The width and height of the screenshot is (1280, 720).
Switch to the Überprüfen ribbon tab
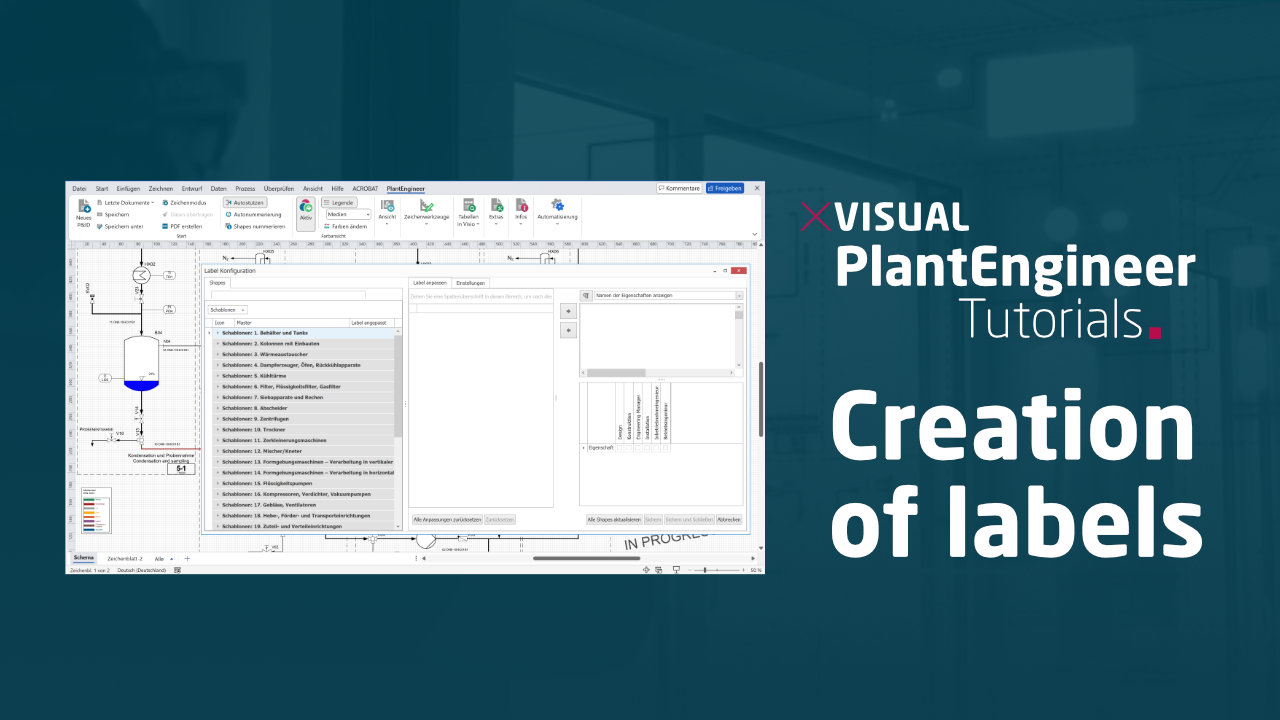(281, 188)
